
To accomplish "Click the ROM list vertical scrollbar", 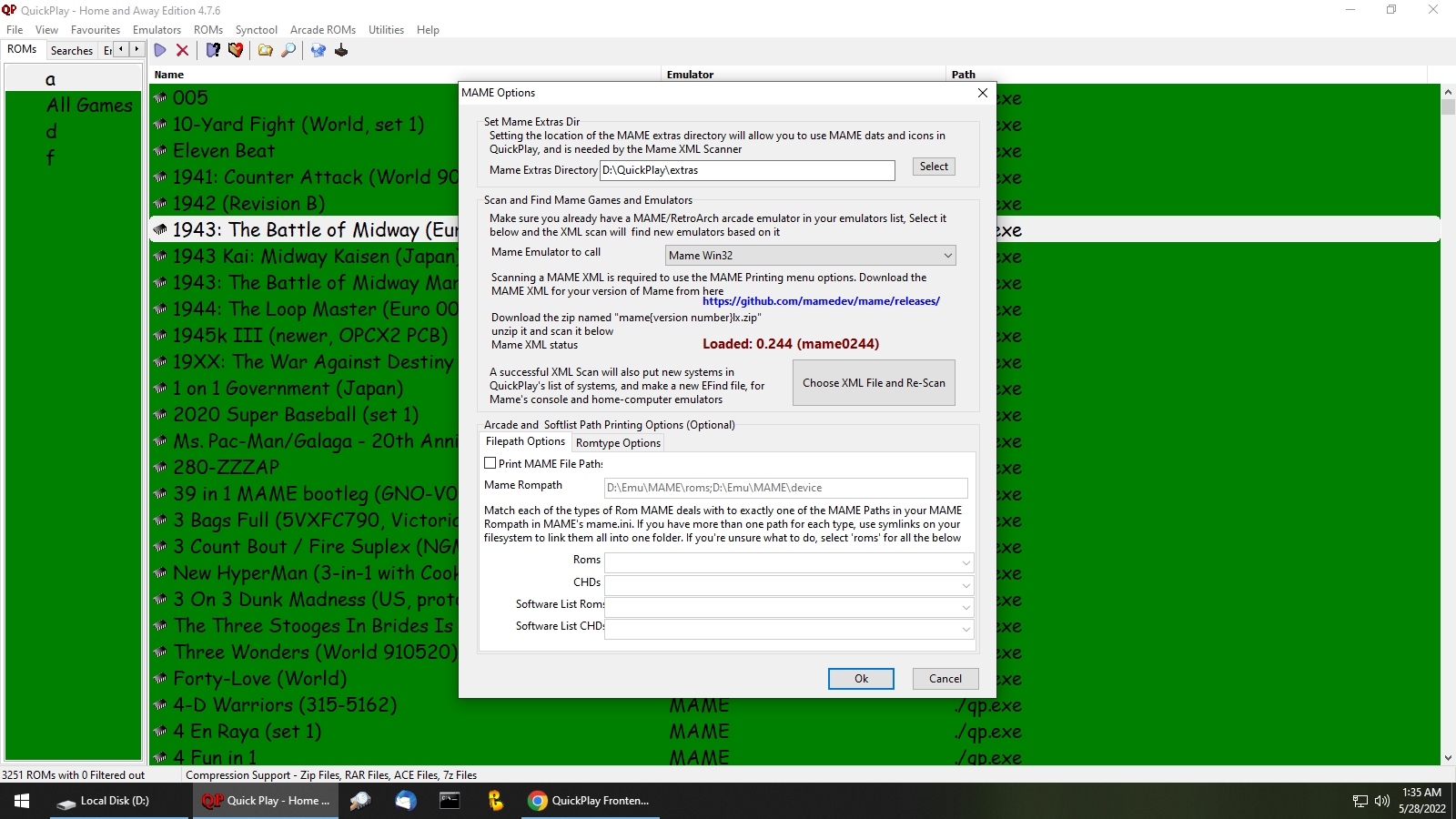I will (x=1448, y=424).
